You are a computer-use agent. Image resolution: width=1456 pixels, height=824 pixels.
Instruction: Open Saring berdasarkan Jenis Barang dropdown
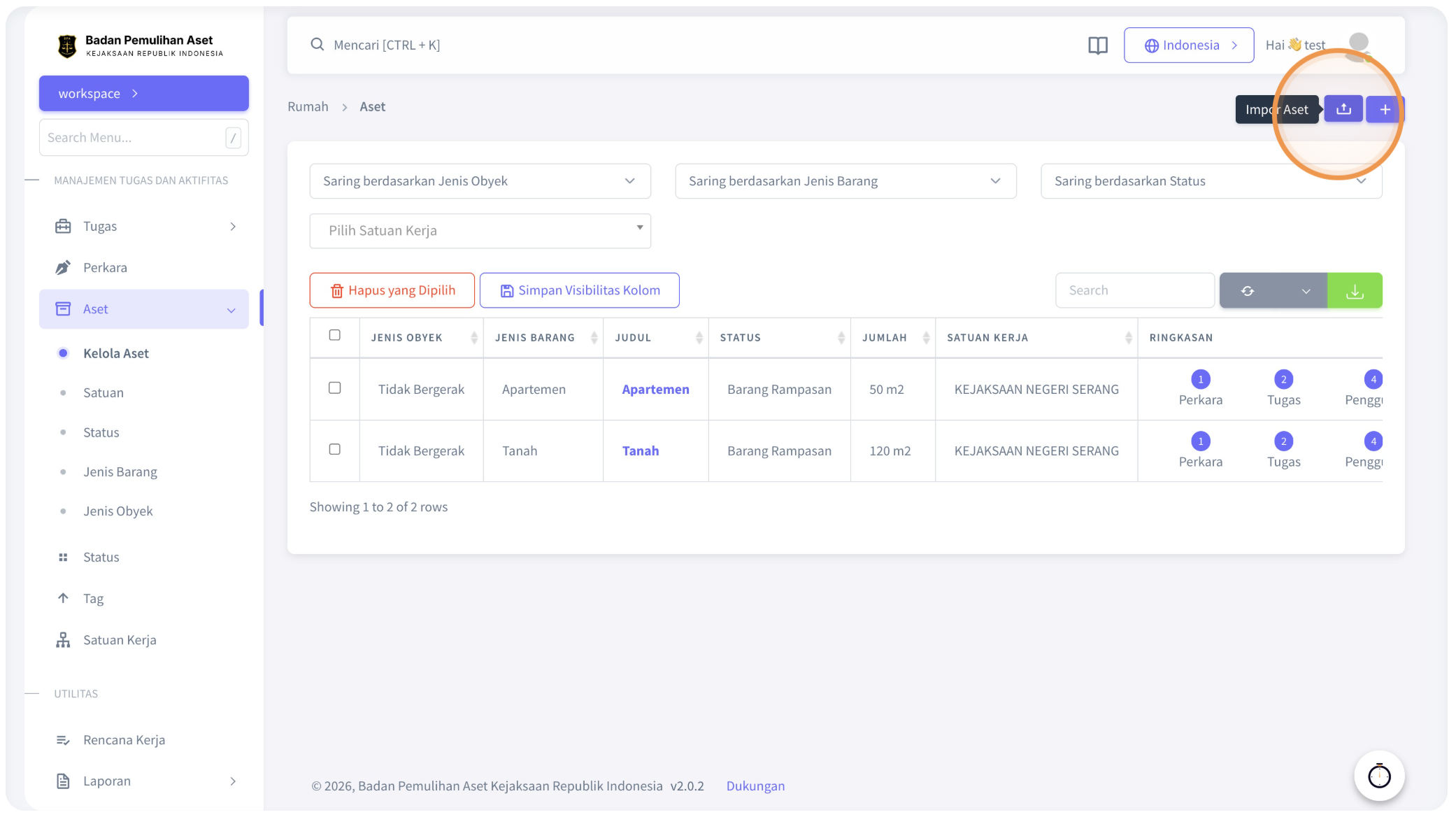845,181
